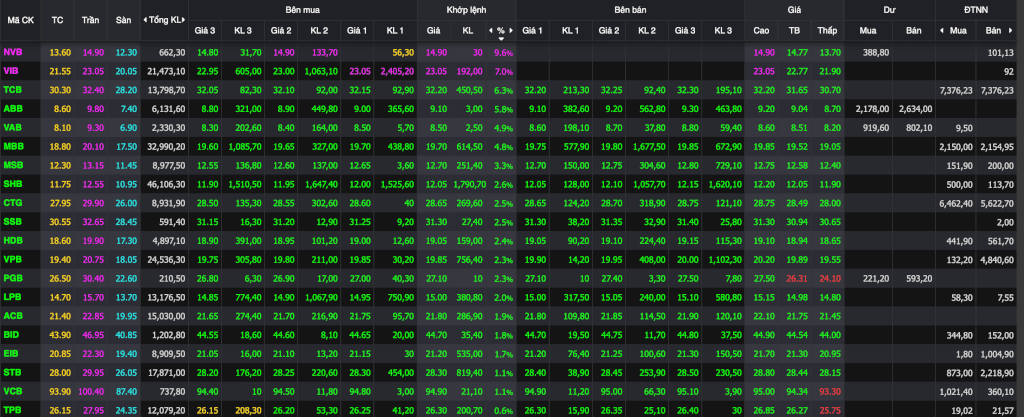
Task: Open the HDB ticker symbol
Action: [x=12, y=241]
